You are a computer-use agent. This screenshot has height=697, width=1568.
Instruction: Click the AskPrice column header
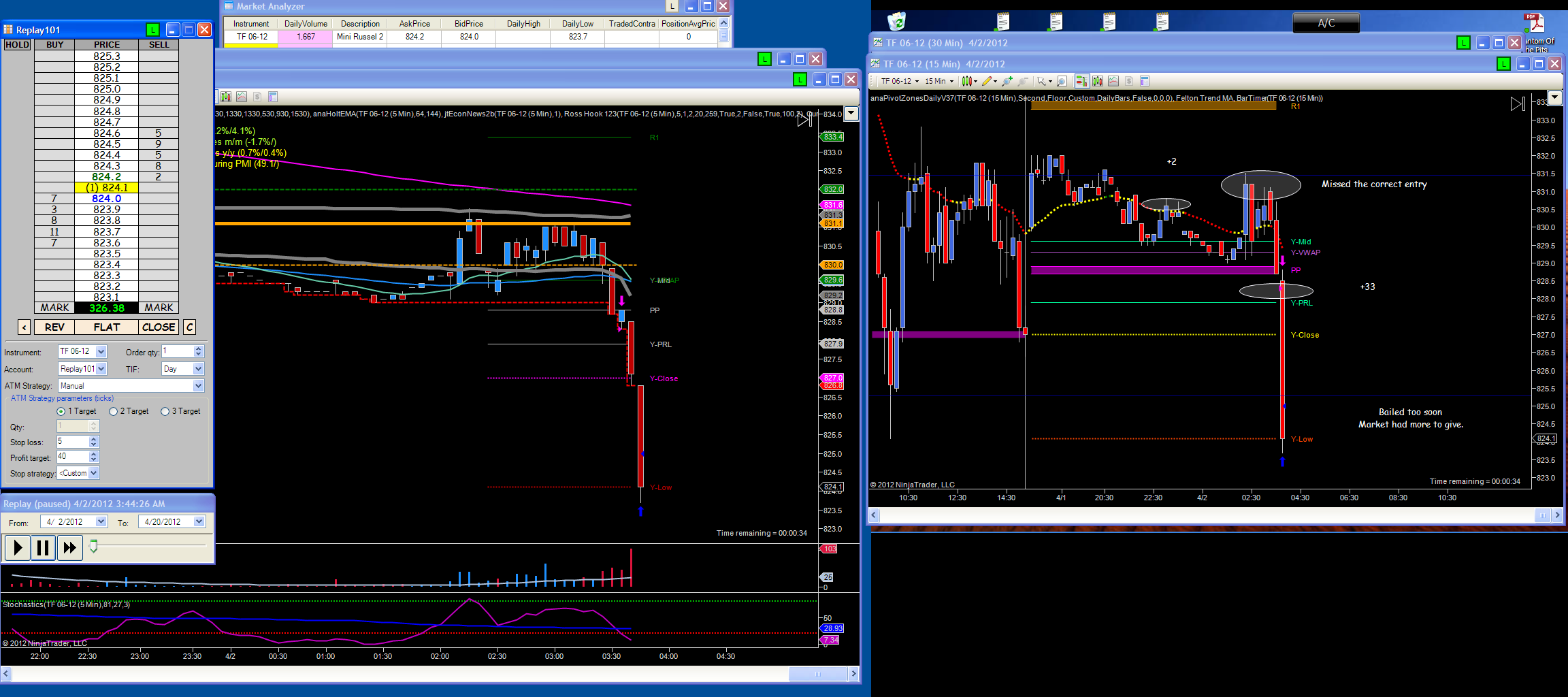coord(414,24)
